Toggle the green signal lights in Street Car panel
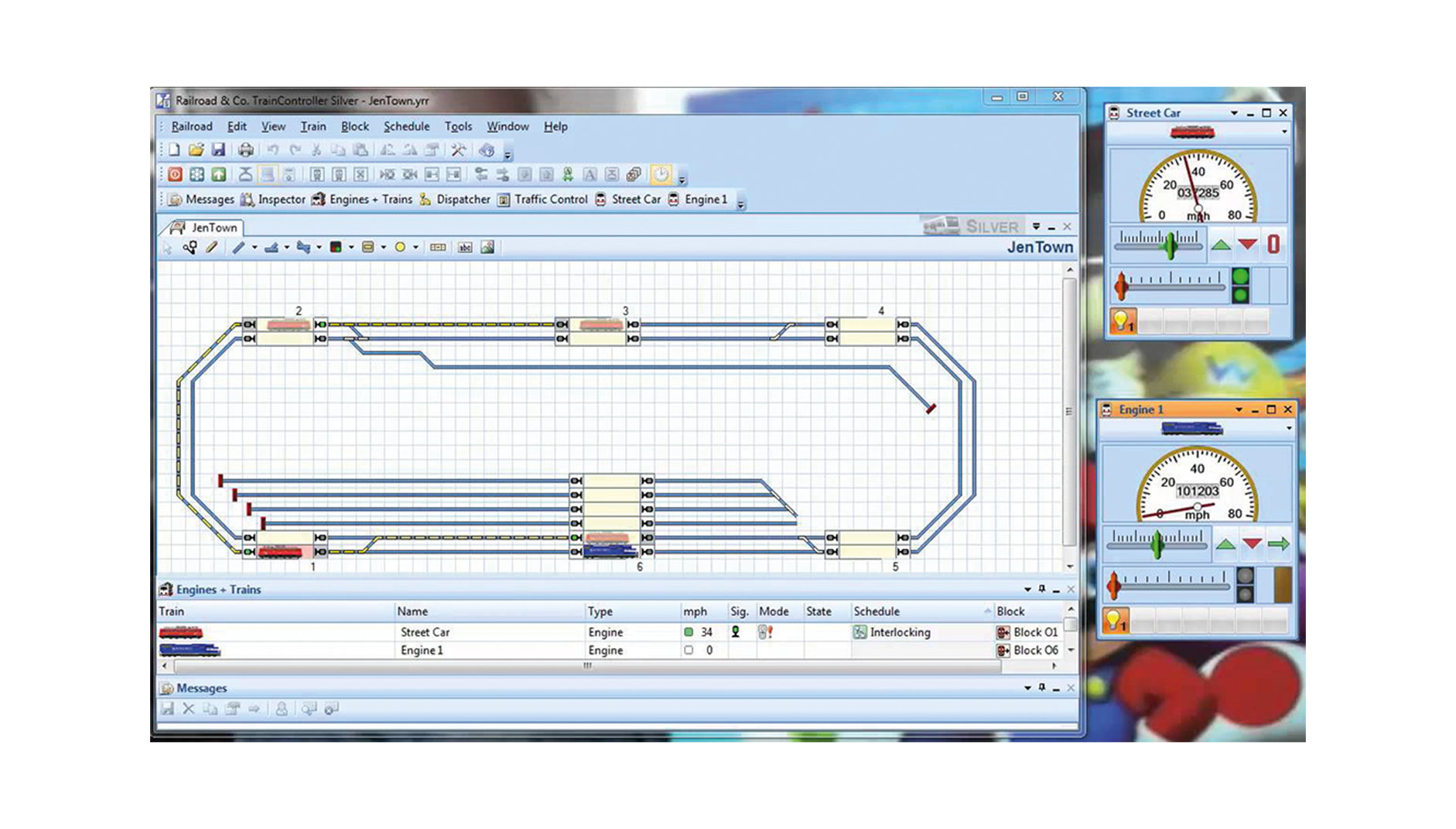 pos(1240,286)
